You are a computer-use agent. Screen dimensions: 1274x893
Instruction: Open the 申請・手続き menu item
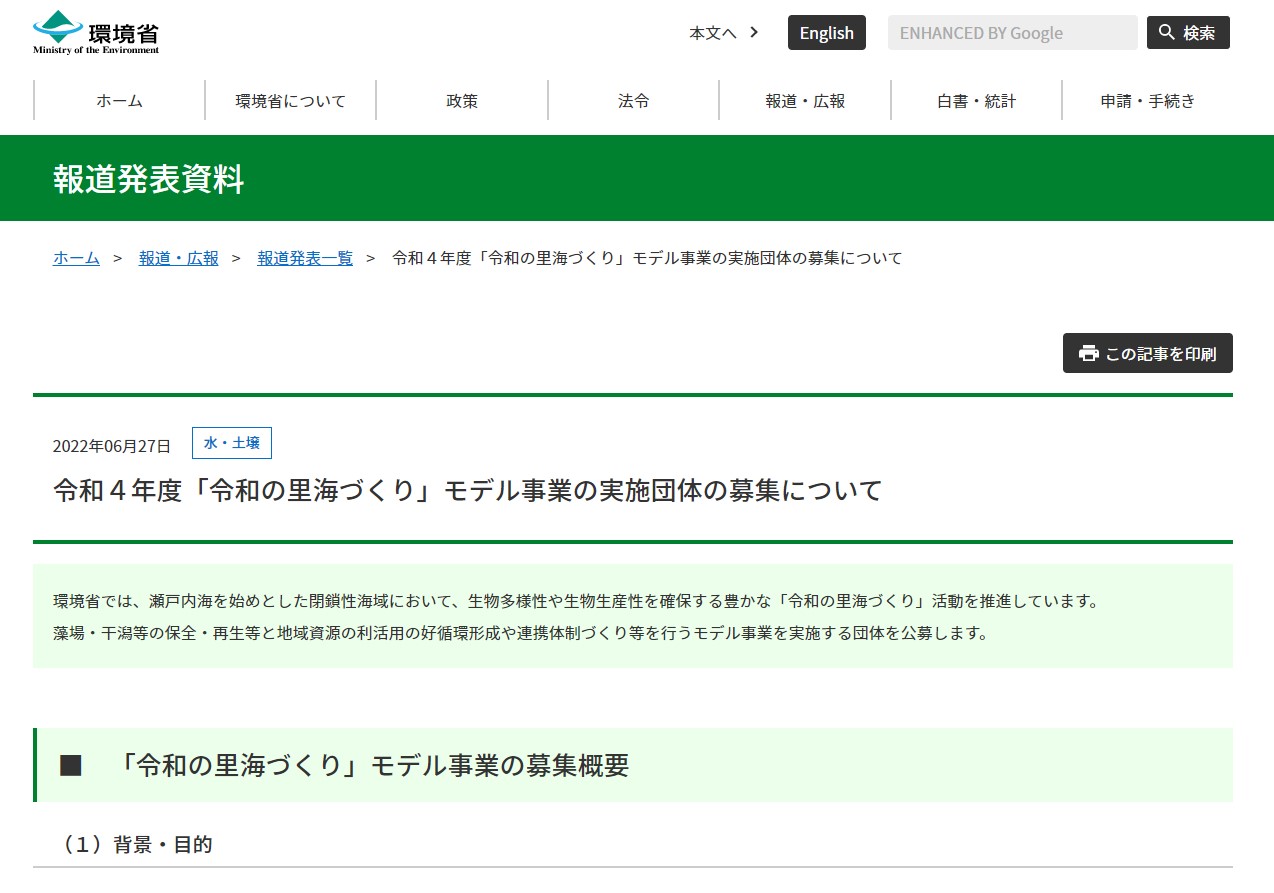(1147, 100)
